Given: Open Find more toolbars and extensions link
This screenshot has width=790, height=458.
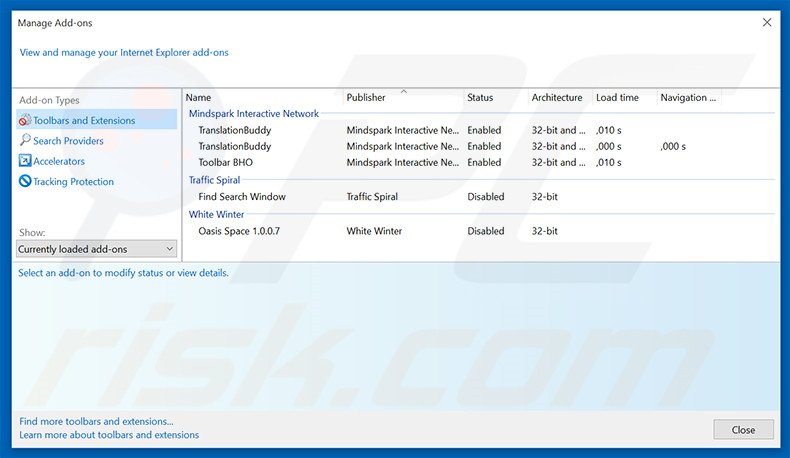Looking at the screenshot, I should (x=96, y=421).
